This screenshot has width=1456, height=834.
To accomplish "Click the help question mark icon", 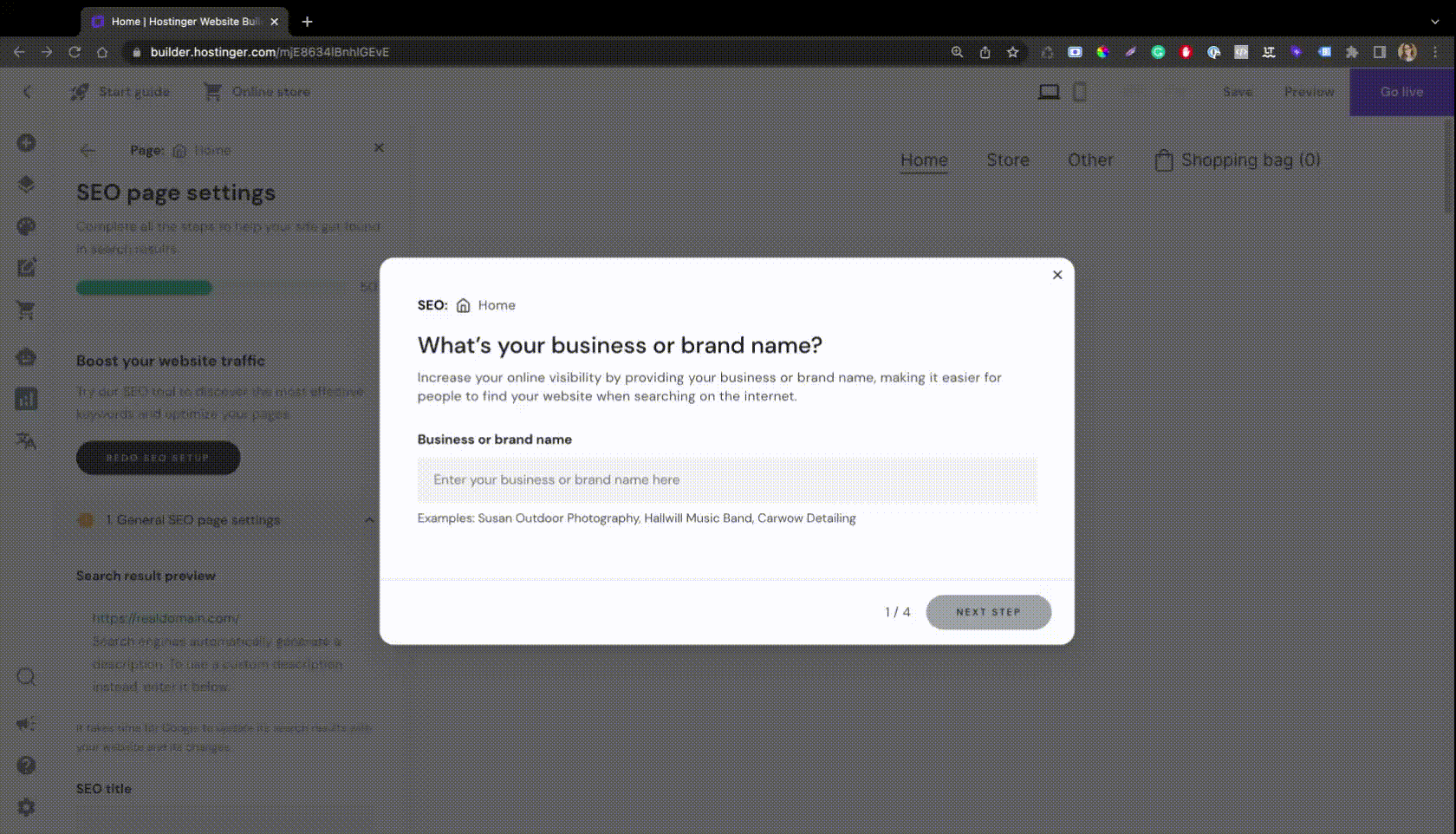I will [26, 766].
